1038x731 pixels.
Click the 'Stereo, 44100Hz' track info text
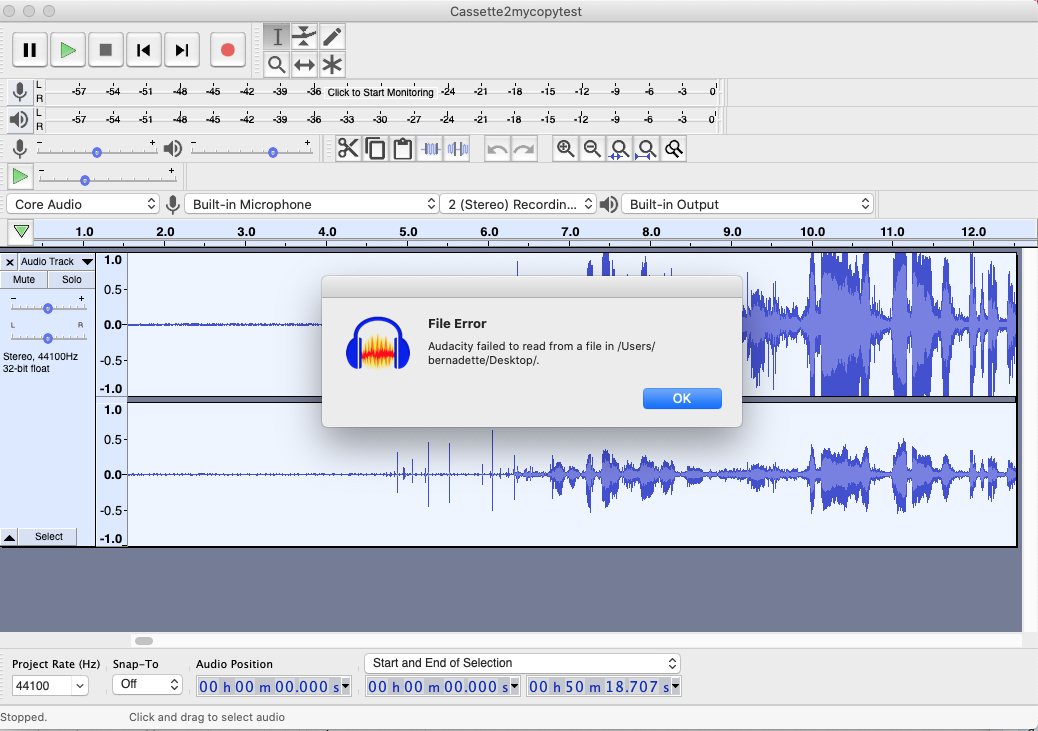(40, 356)
